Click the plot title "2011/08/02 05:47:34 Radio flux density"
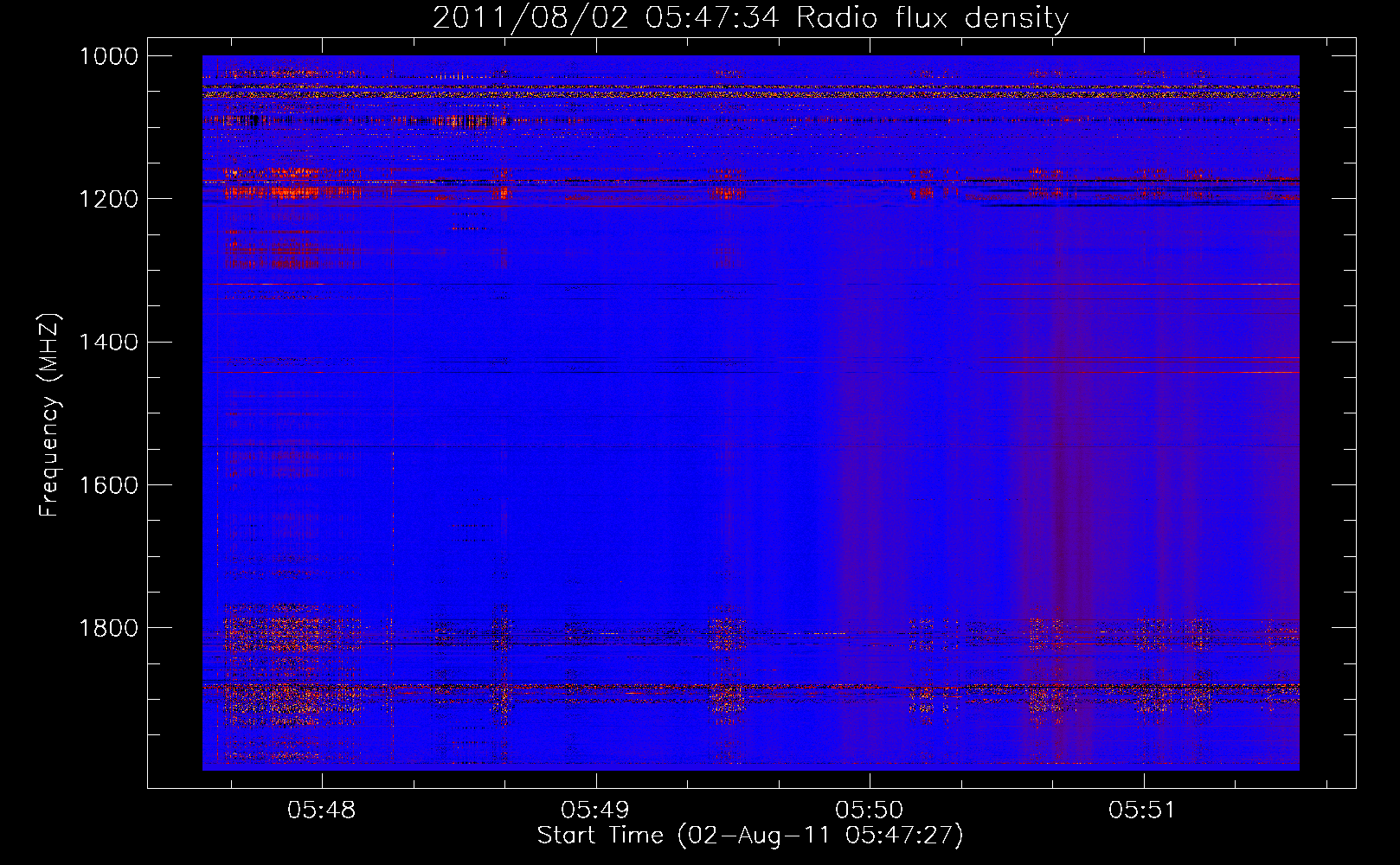1400x865 pixels. click(750, 18)
